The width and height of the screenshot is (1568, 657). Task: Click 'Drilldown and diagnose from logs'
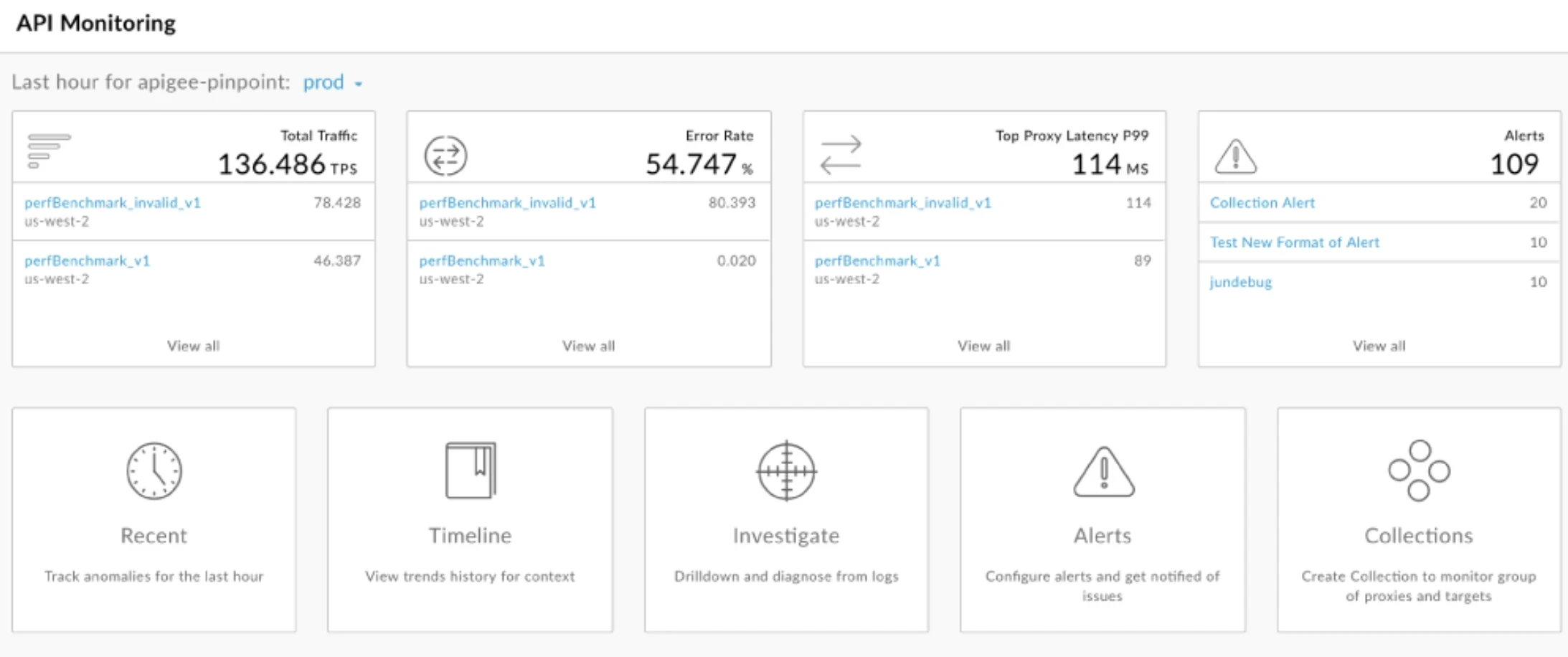coord(786,576)
